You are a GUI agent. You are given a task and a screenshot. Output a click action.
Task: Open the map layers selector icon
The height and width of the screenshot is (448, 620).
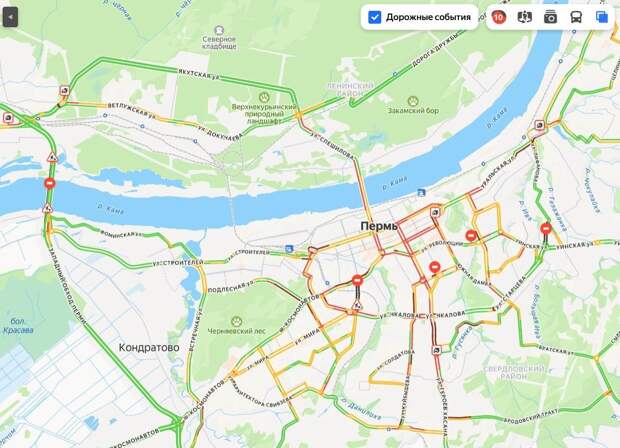tap(601, 17)
